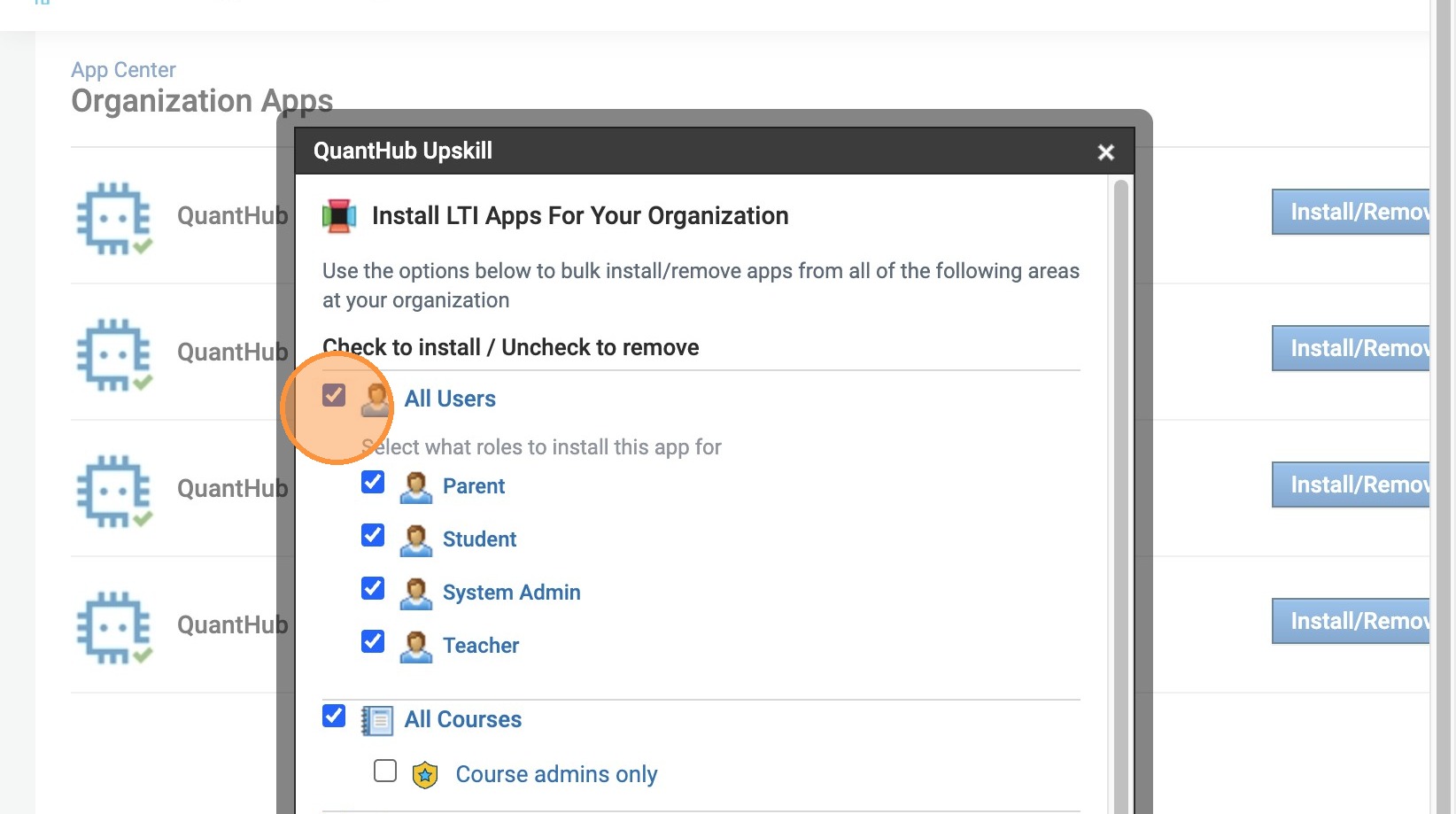Uncheck the All Courses checkbox
Image resolution: width=1456 pixels, height=814 pixels.
click(x=334, y=716)
